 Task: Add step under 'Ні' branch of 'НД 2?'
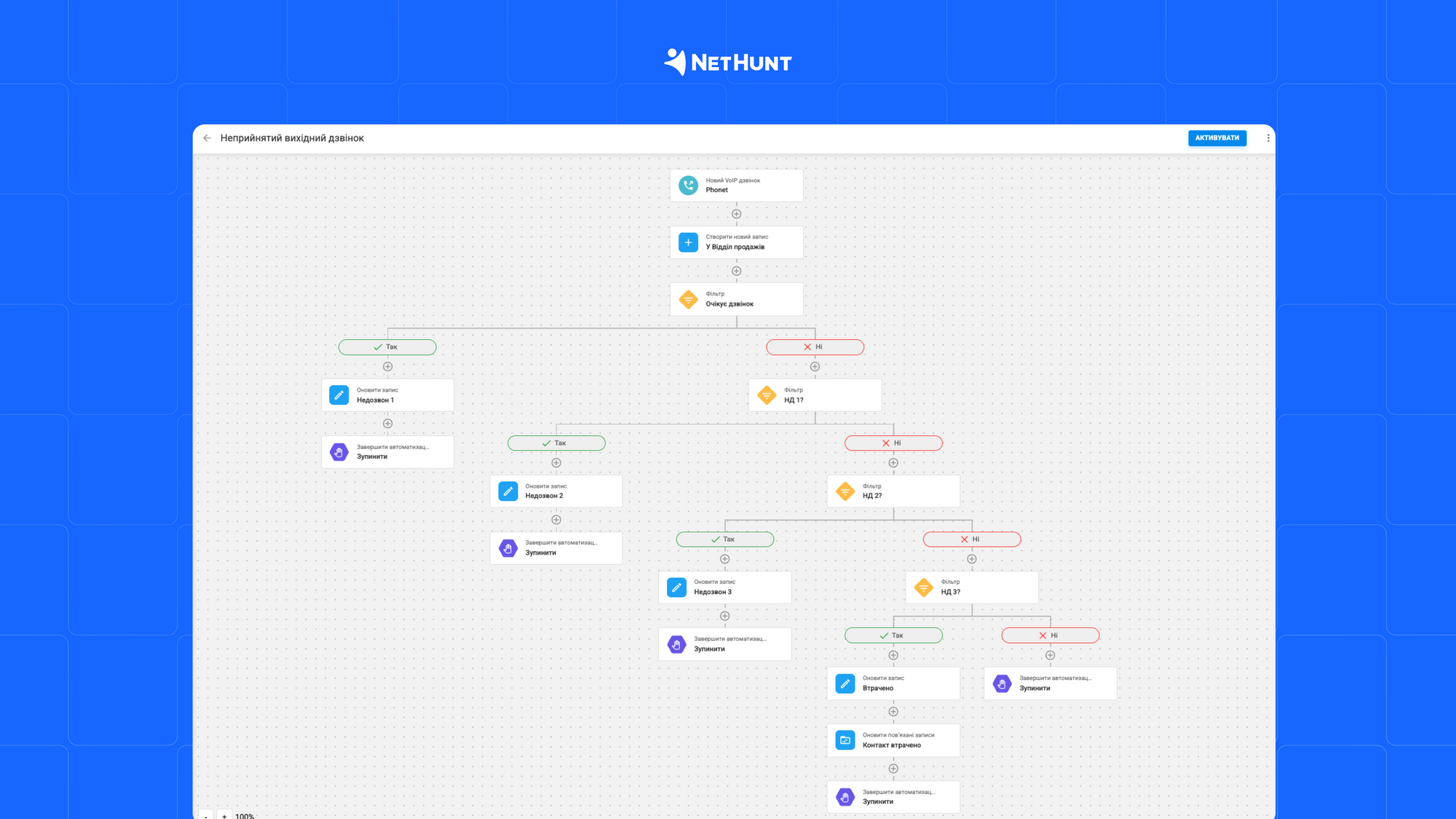tap(972, 559)
